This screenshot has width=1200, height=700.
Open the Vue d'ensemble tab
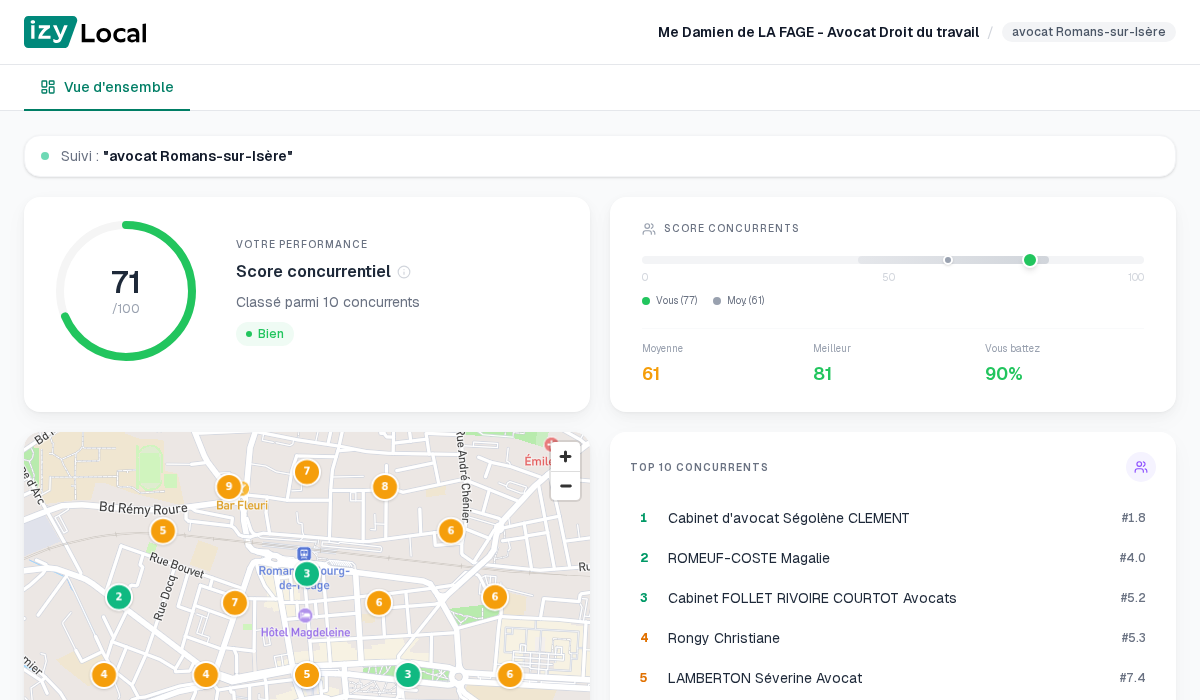coord(107,87)
